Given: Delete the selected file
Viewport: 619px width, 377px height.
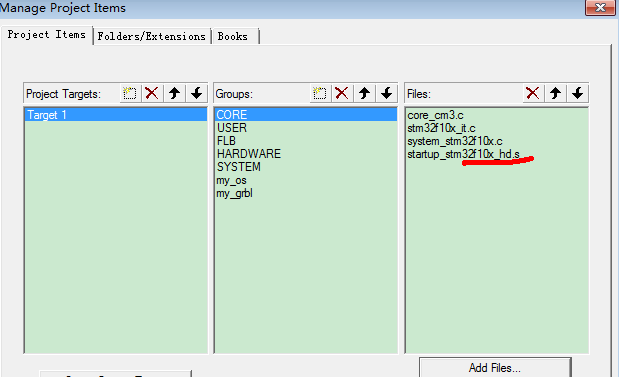Looking at the screenshot, I should [533, 94].
